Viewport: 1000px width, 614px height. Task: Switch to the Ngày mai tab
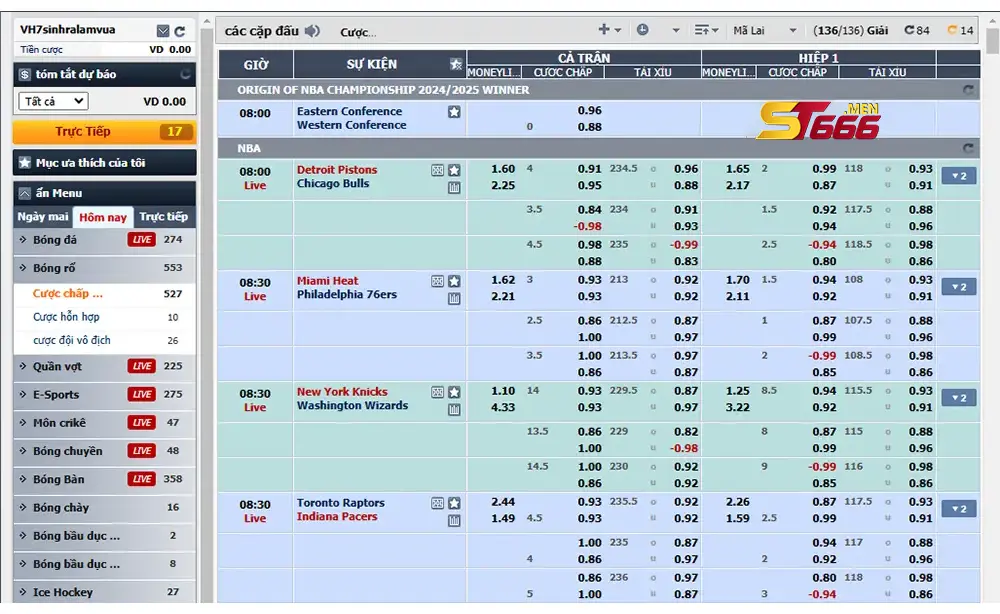[x=43, y=217]
